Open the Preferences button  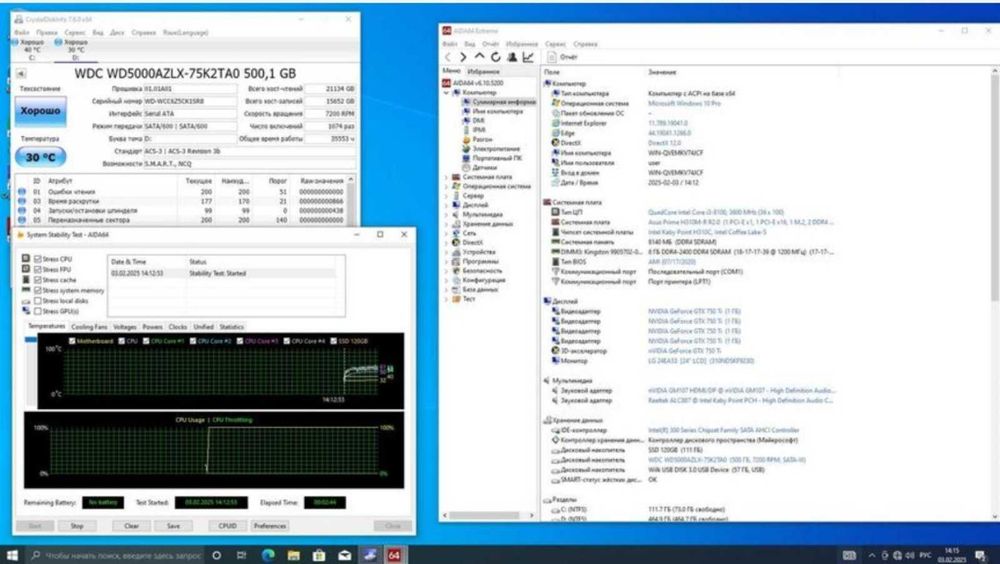coord(270,526)
